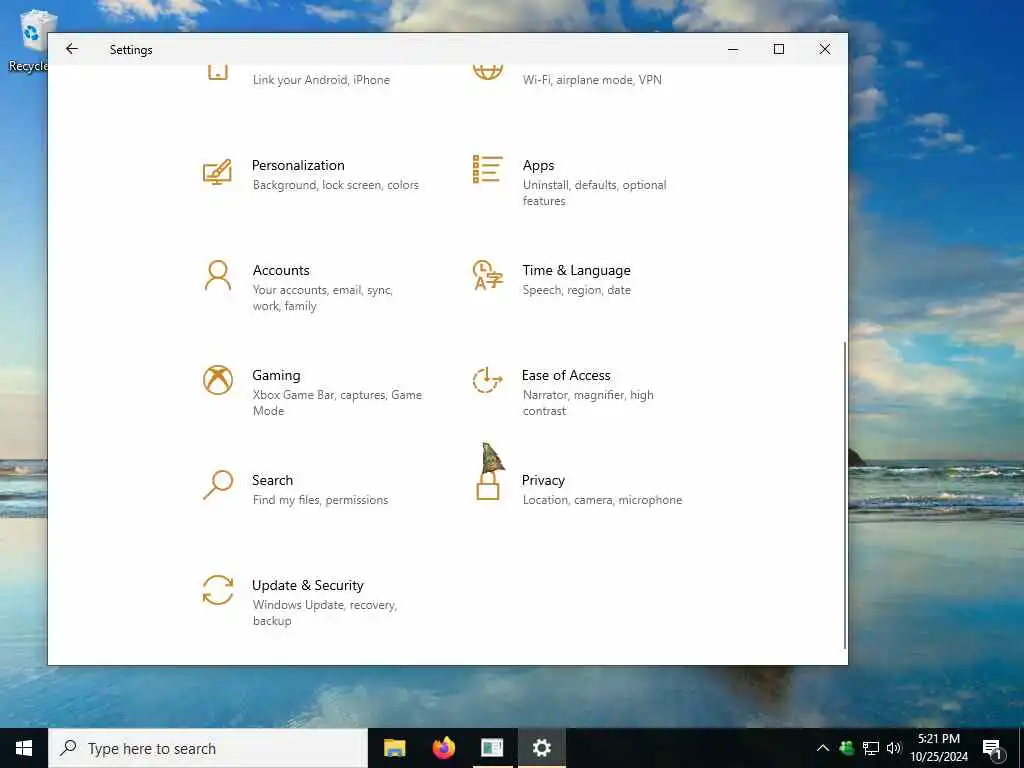Click 'Link your Android, iPhone' text
This screenshot has height=768, width=1024.
321,80
